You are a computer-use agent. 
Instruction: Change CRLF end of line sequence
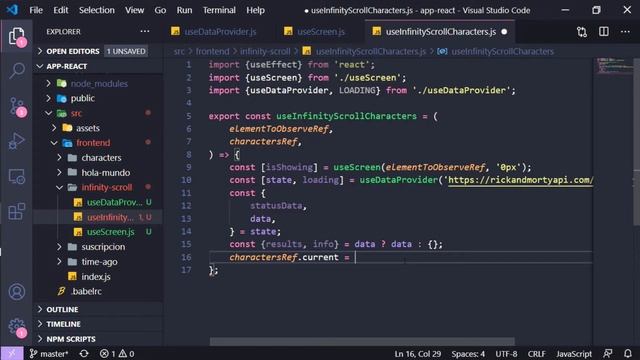(x=536, y=353)
